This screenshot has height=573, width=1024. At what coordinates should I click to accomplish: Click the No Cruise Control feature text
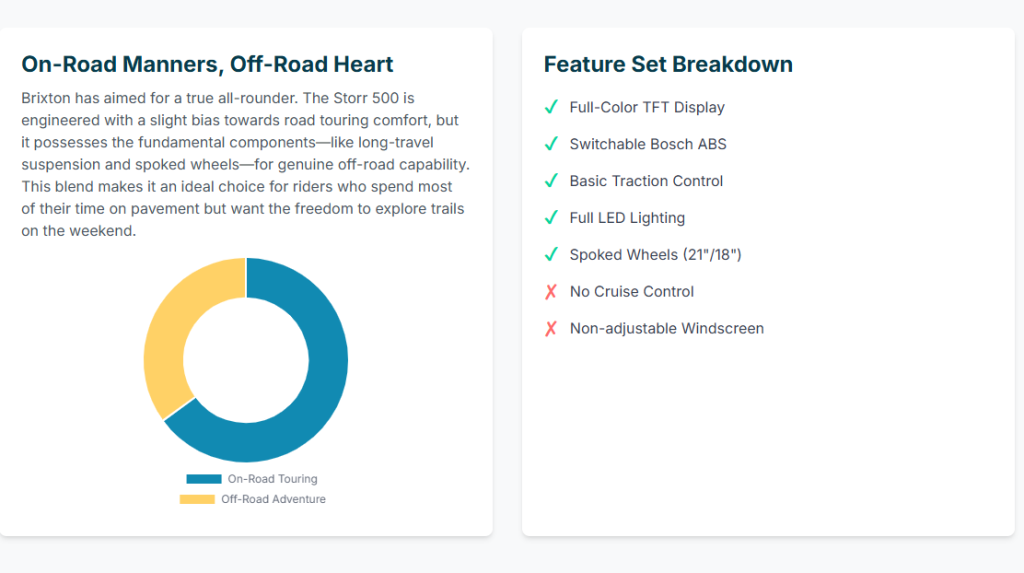(x=631, y=292)
